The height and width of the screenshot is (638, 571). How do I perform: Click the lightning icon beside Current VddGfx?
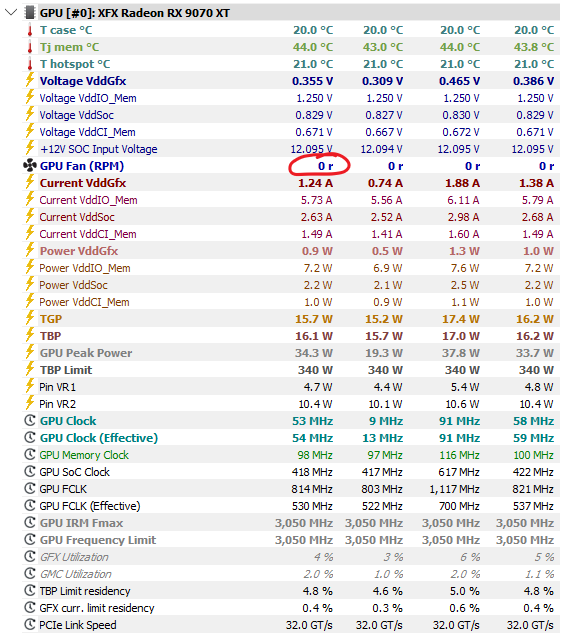[x=30, y=182]
